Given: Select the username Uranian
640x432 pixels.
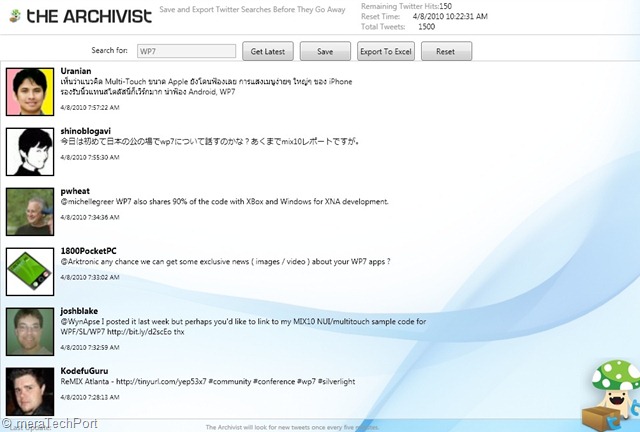Looking at the screenshot, I should point(76,71).
